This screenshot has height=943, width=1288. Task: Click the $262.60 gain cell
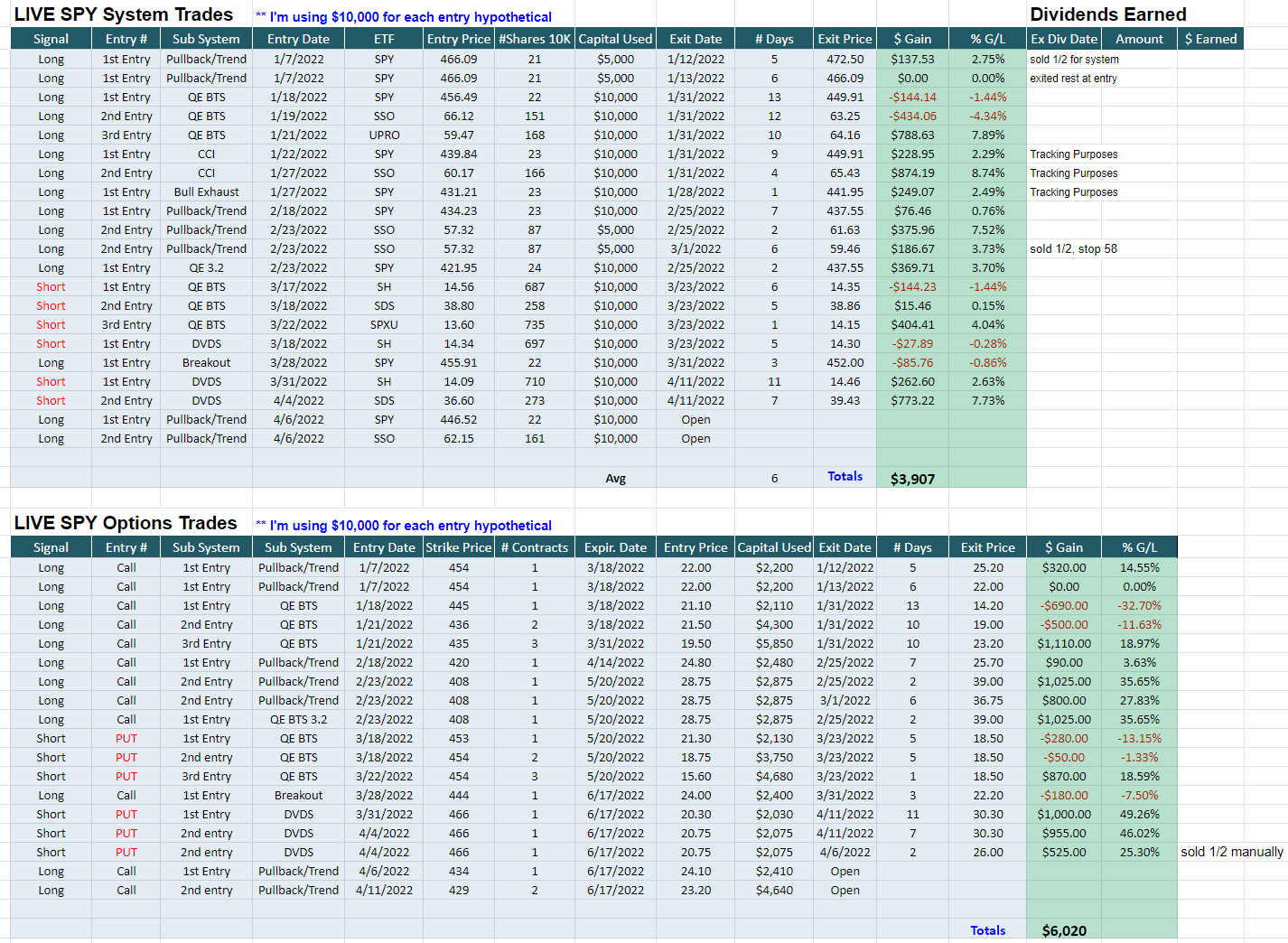pyautogui.click(x=912, y=381)
